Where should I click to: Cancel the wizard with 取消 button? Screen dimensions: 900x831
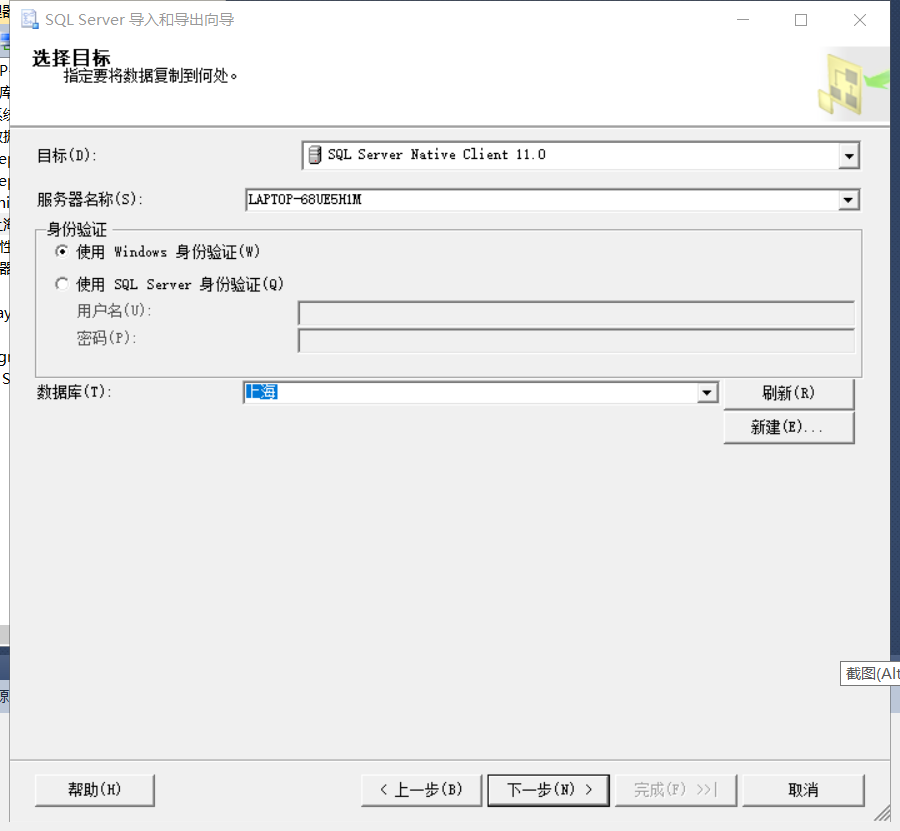point(803,790)
